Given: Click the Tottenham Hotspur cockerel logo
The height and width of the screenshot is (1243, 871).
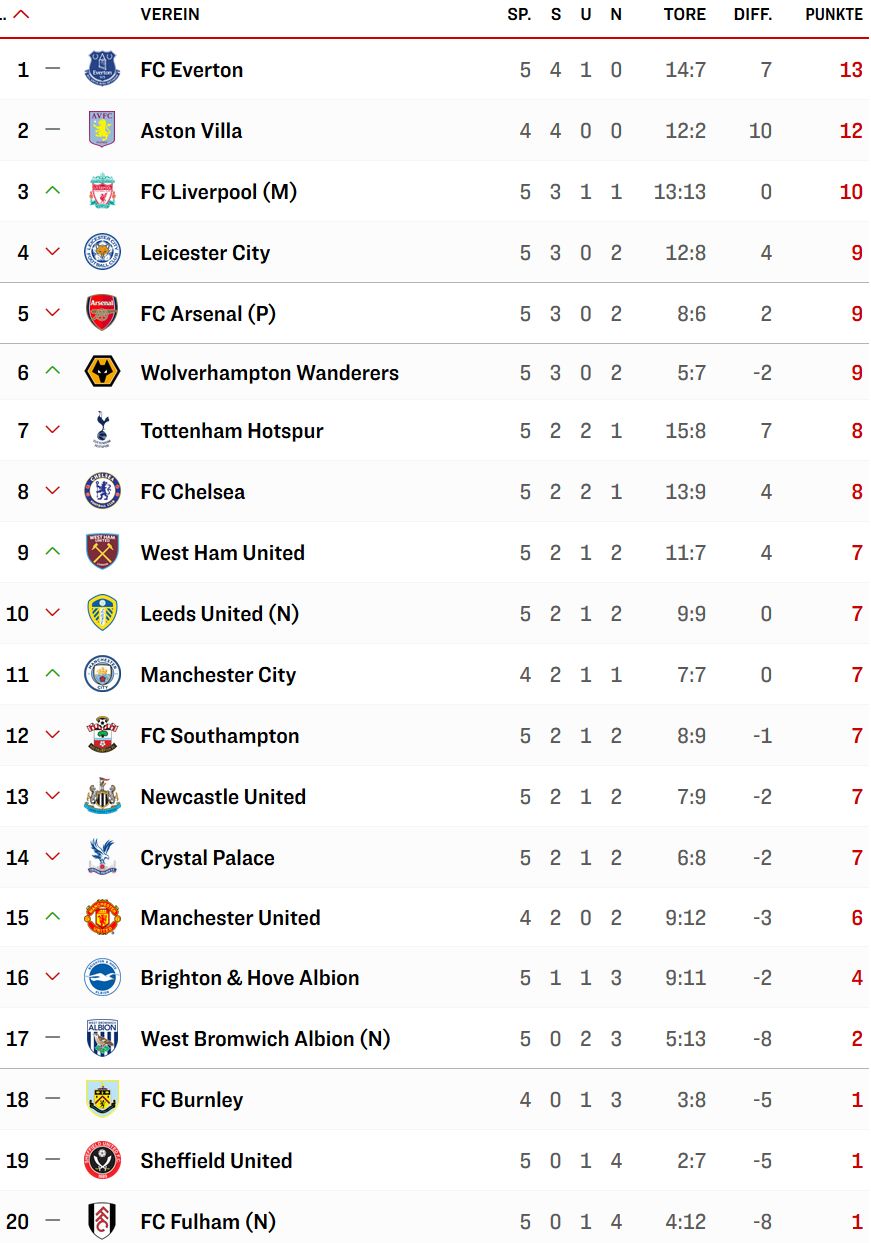Looking at the screenshot, I should tap(102, 430).
